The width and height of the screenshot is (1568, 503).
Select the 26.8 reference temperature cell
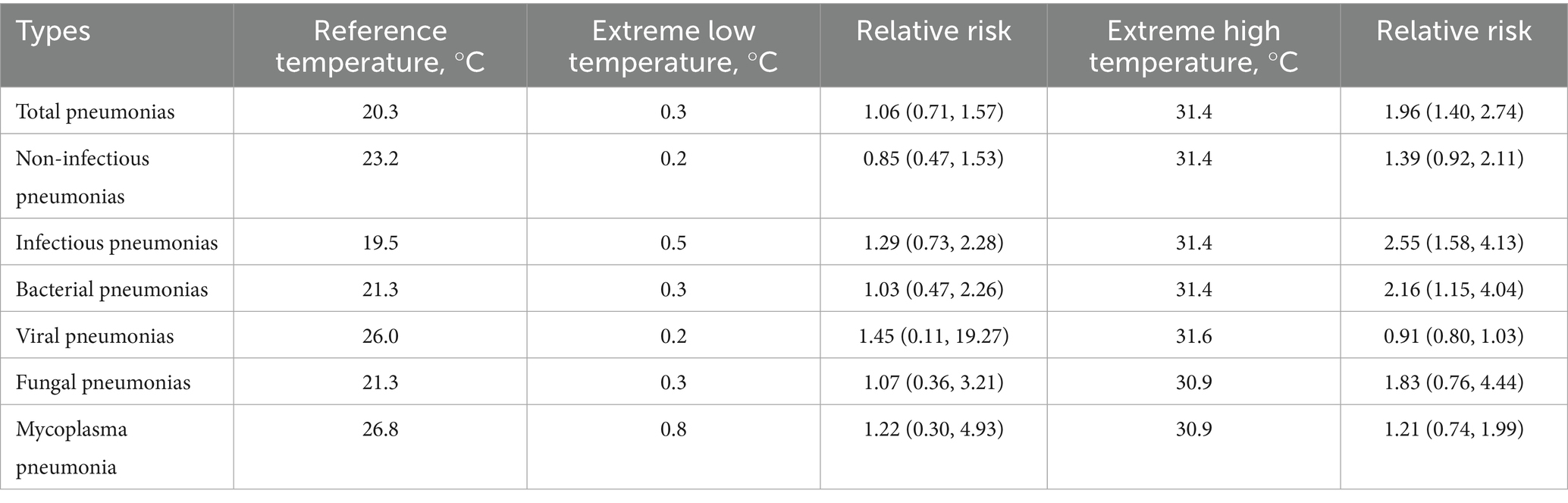pyautogui.click(x=380, y=429)
